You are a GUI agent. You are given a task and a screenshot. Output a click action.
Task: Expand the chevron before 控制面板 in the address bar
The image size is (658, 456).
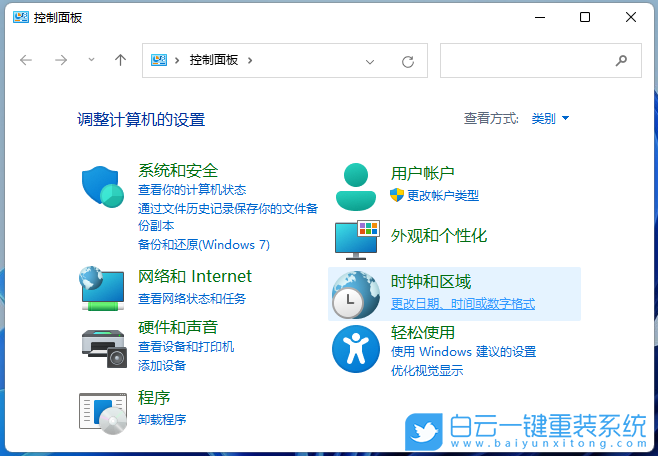tap(177, 60)
